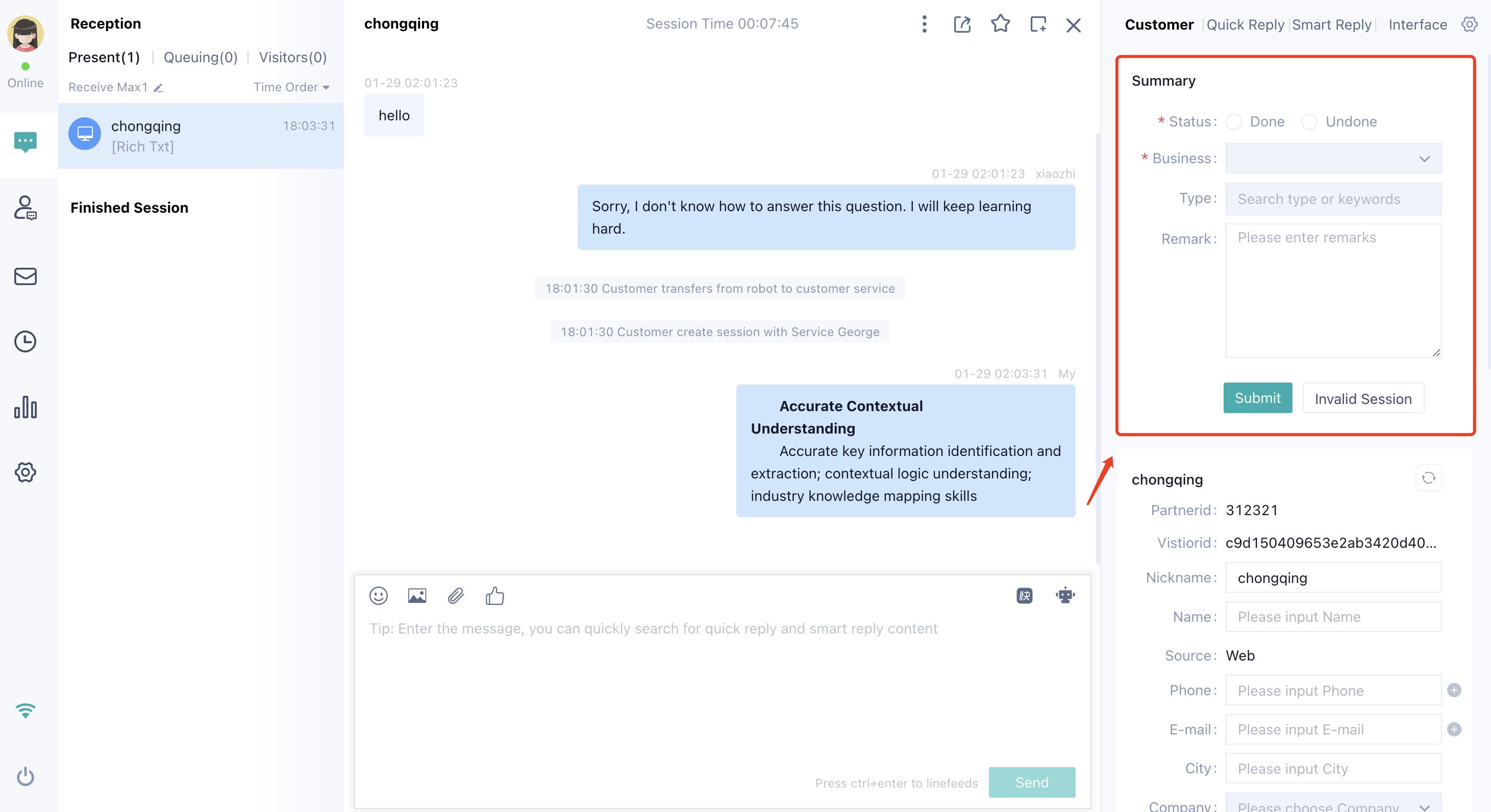
Task: Expand the Business dropdown
Action: coord(1333,159)
